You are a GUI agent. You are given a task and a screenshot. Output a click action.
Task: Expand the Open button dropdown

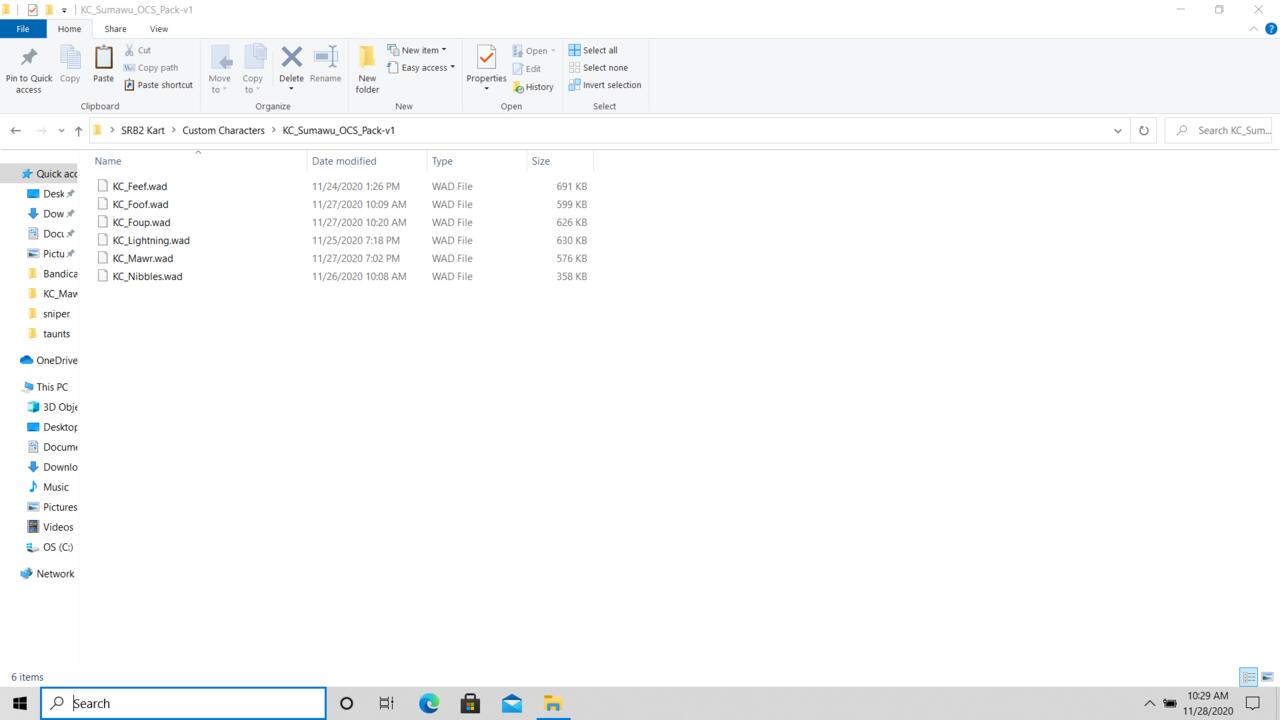pos(553,51)
